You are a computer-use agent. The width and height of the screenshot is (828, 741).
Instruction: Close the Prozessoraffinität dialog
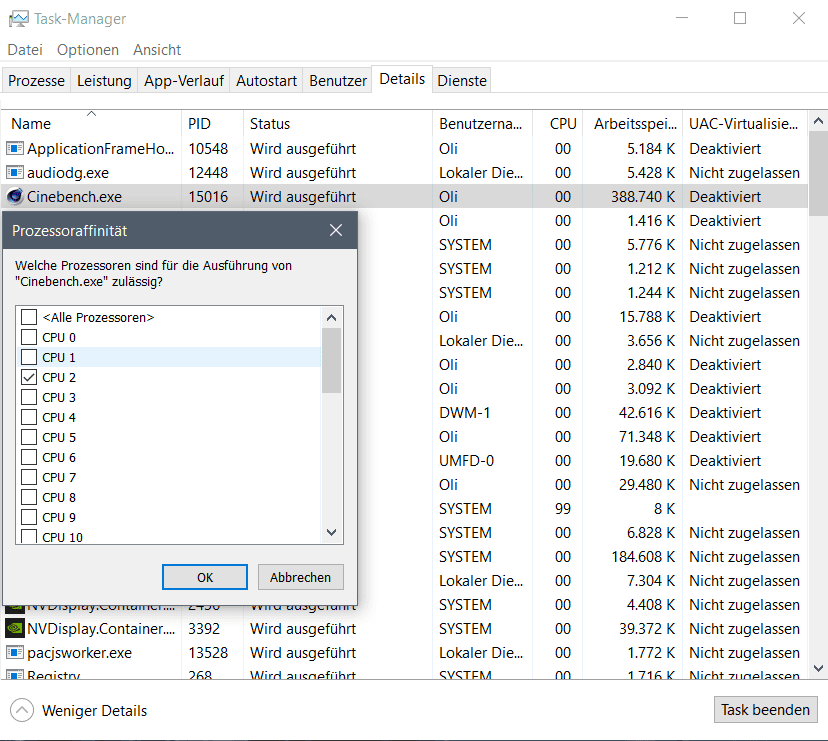coord(336,230)
